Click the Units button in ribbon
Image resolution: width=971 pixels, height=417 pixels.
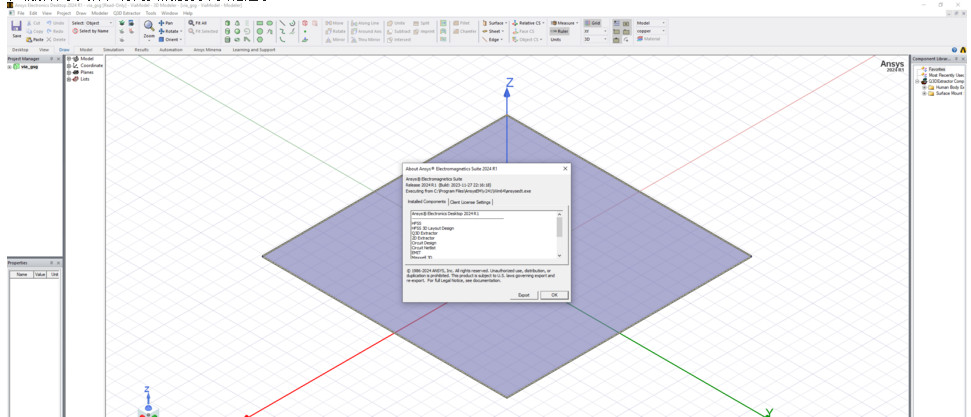[555, 39]
